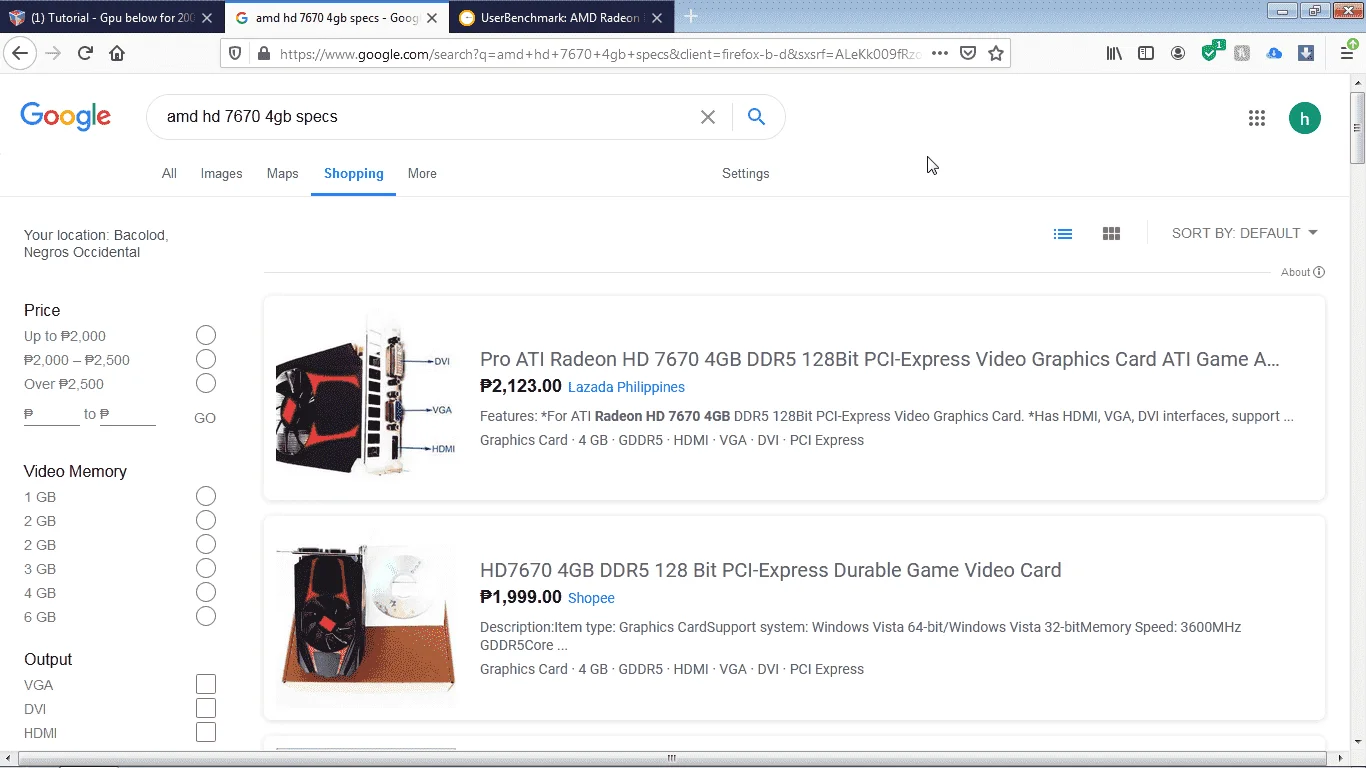Switch results to grid view
Viewport: 1366px width, 768px height.
pyautogui.click(x=1111, y=234)
